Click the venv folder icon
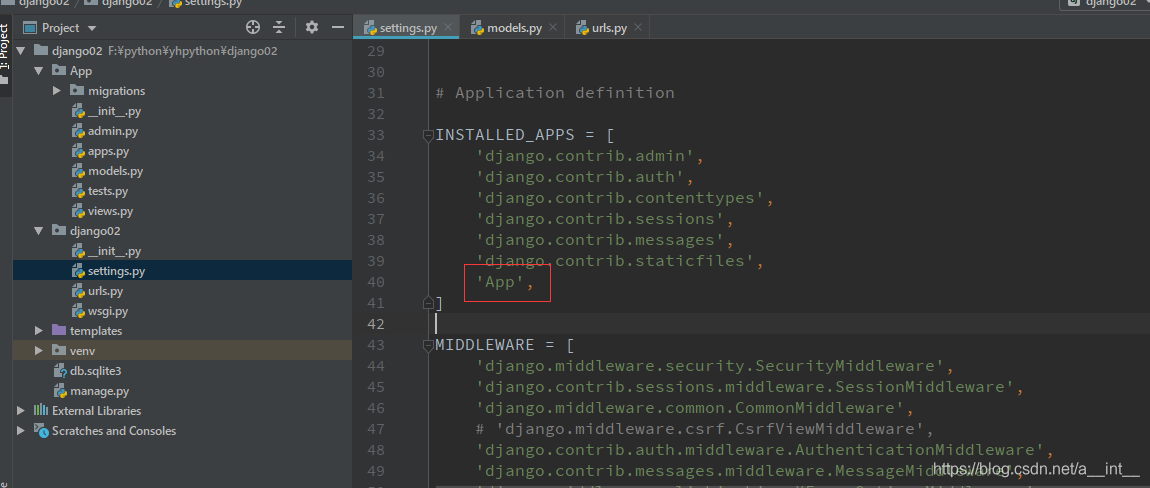This screenshot has height=488, width=1150. coord(59,351)
